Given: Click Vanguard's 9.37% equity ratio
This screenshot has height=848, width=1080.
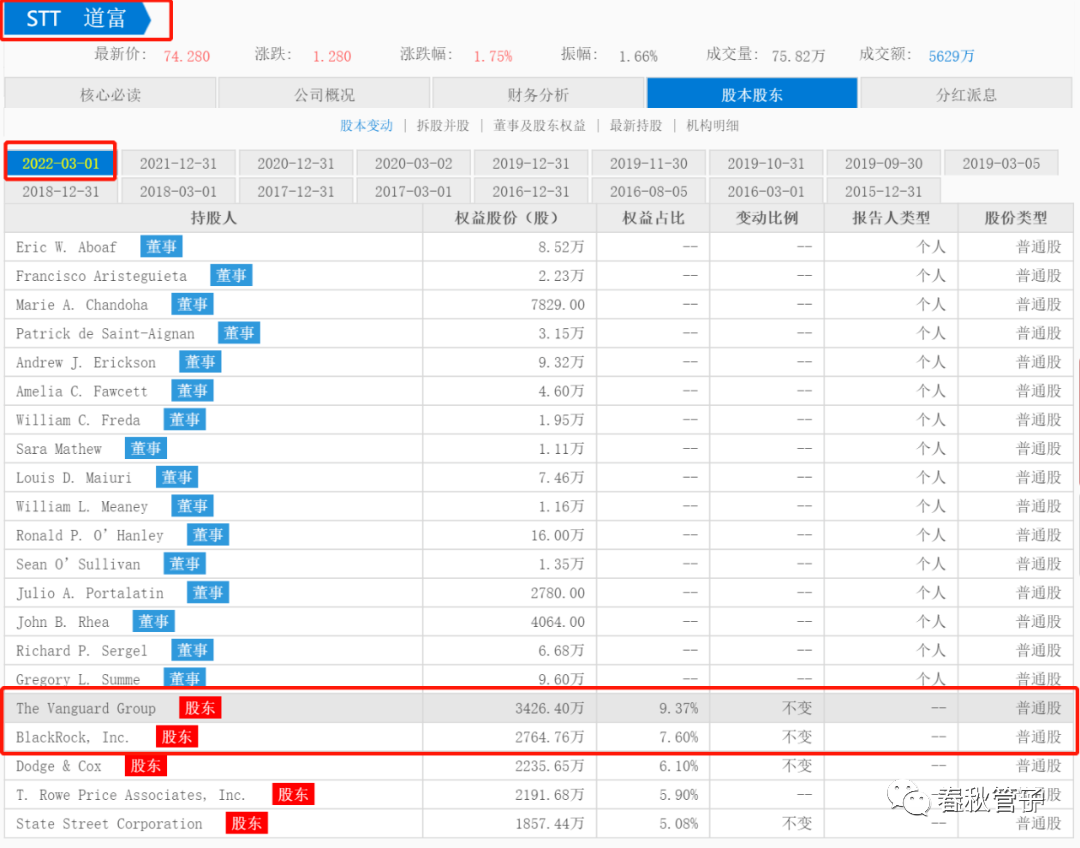Looking at the screenshot, I should pos(678,708).
